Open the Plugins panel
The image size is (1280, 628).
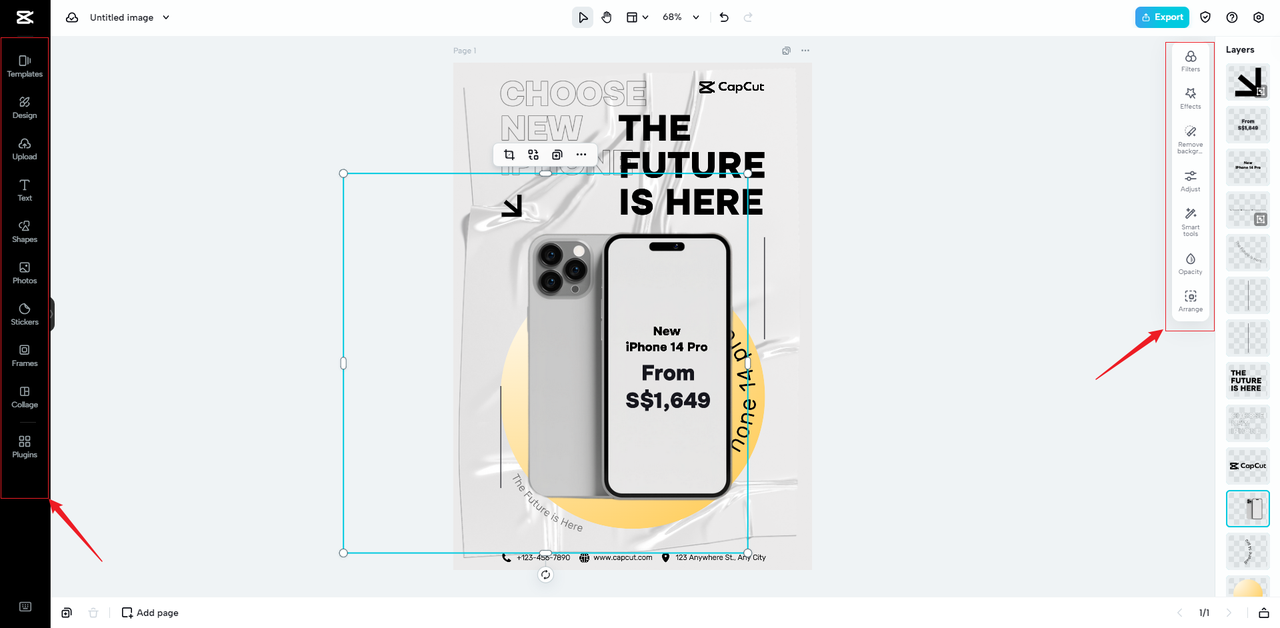tap(25, 446)
